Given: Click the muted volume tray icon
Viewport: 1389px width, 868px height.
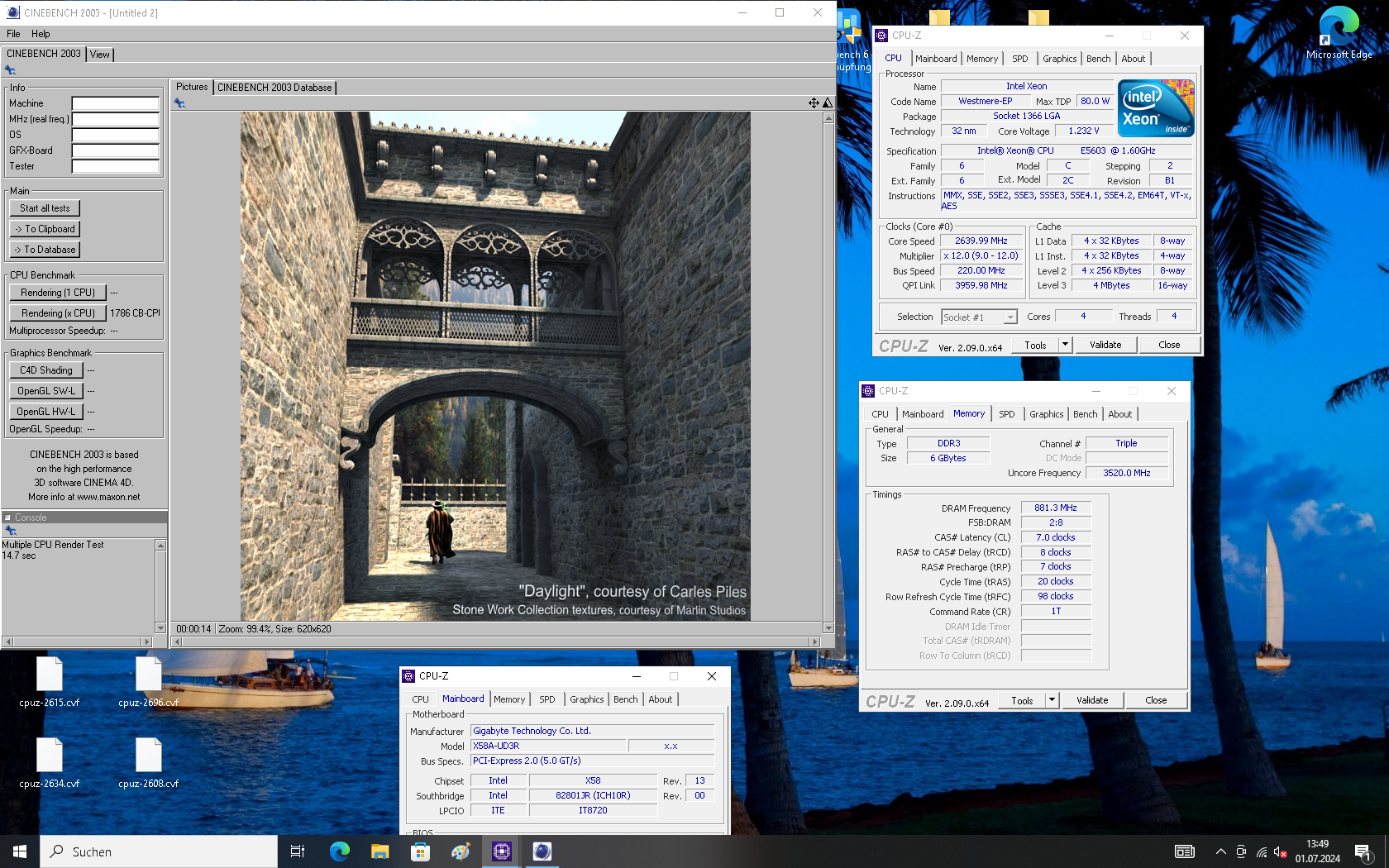Looking at the screenshot, I should pyautogui.click(x=1281, y=851).
